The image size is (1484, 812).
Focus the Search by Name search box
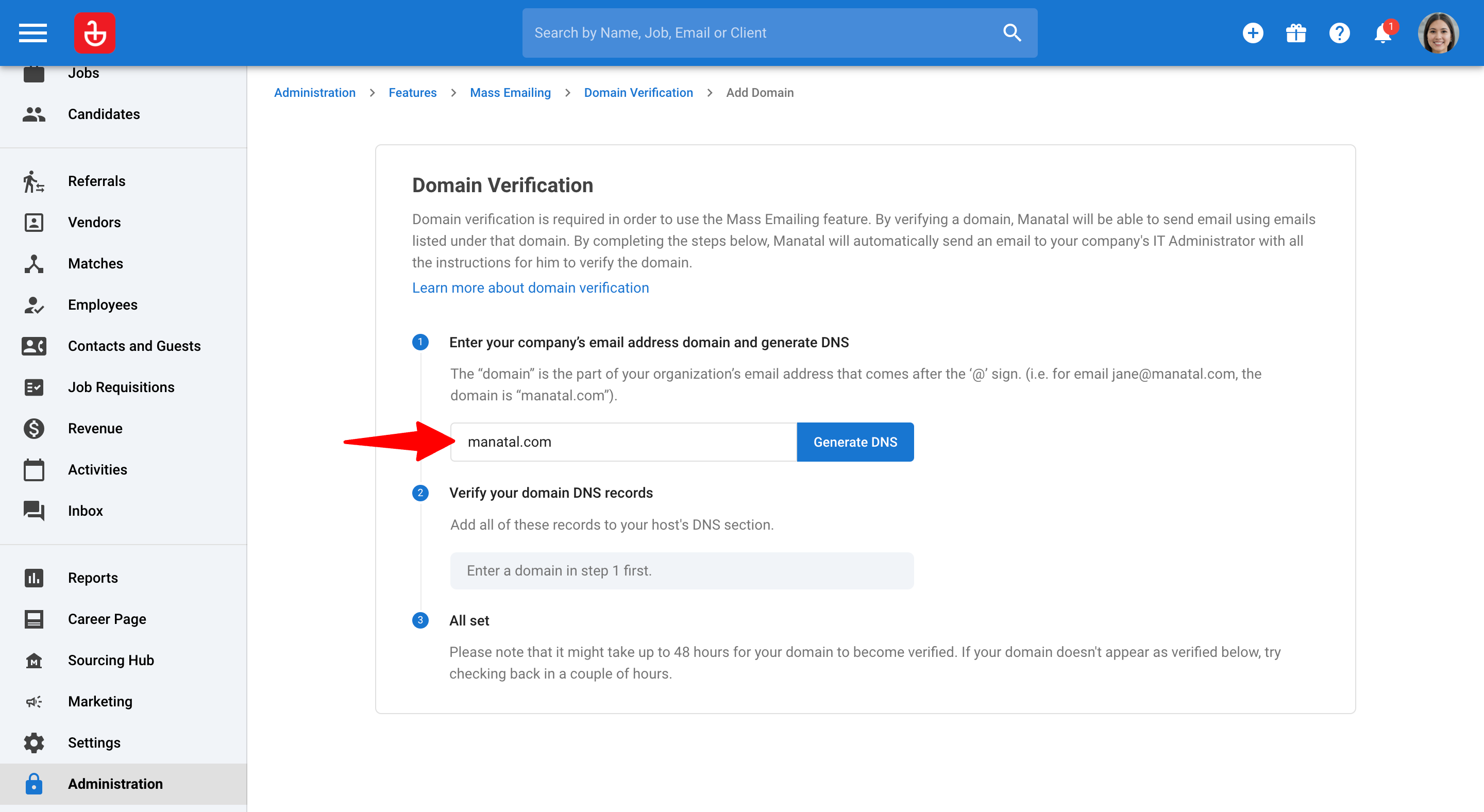coord(780,33)
